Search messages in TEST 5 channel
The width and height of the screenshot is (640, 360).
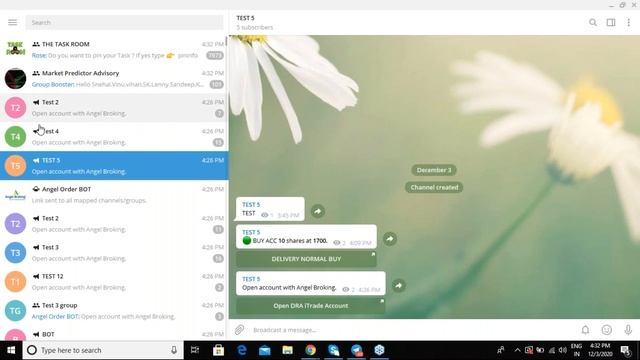click(593, 22)
